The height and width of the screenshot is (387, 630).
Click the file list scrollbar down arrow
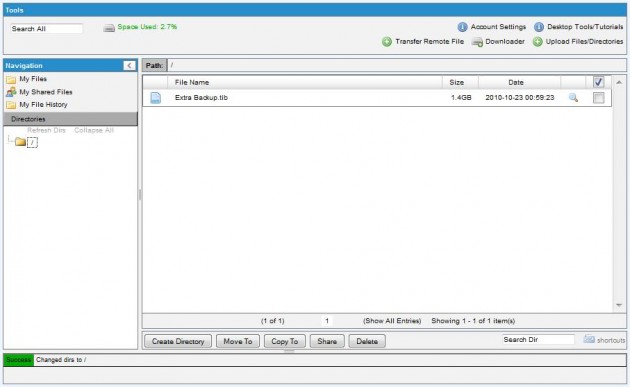tap(619, 306)
